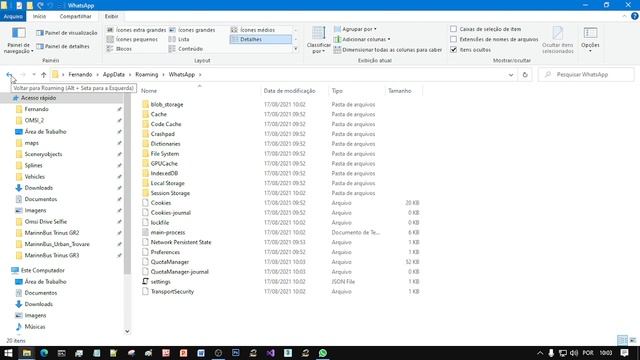This screenshot has height=360, width=640.
Task: Select main-process text document
Action: click(x=168, y=232)
